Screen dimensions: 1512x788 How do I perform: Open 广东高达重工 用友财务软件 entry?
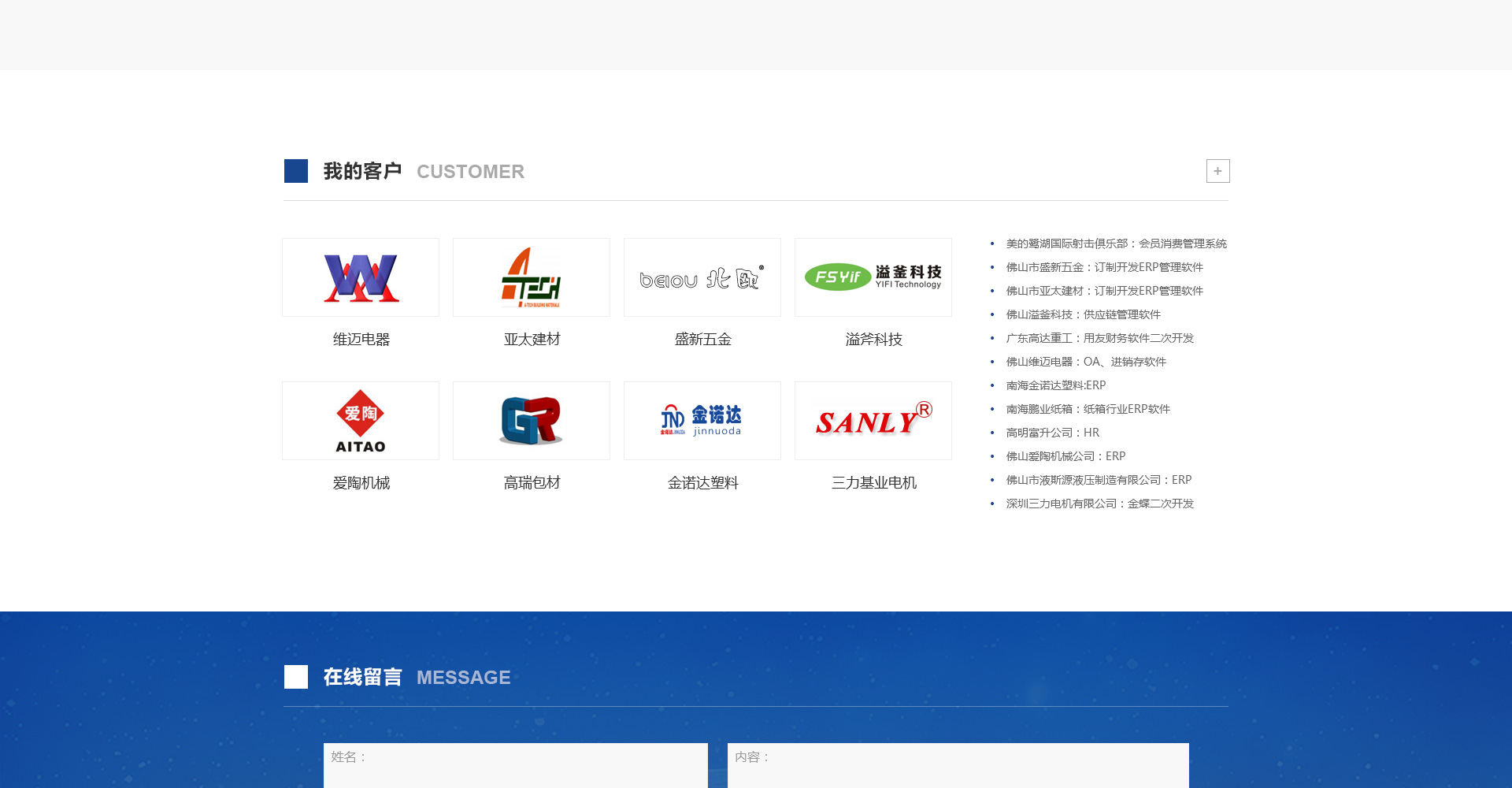tap(1099, 338)
